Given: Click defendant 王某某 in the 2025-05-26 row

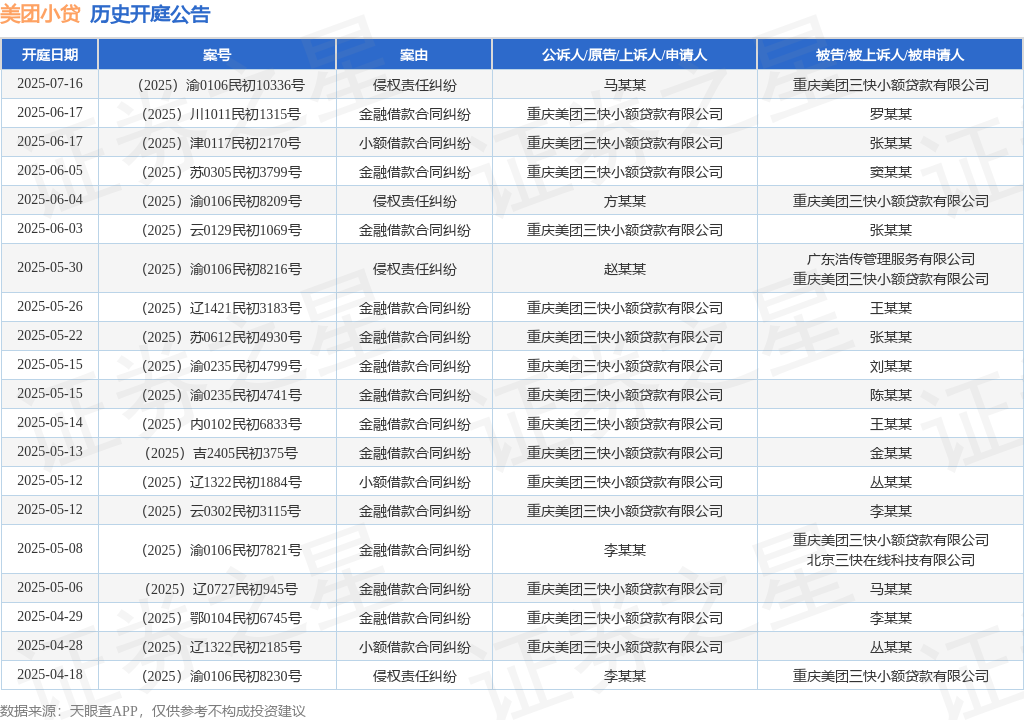Looking at the screenshot, I should coord(890,308).
